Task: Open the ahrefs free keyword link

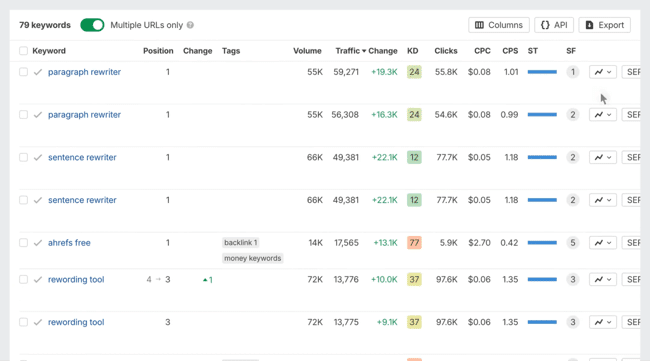Action: (69, 243)
